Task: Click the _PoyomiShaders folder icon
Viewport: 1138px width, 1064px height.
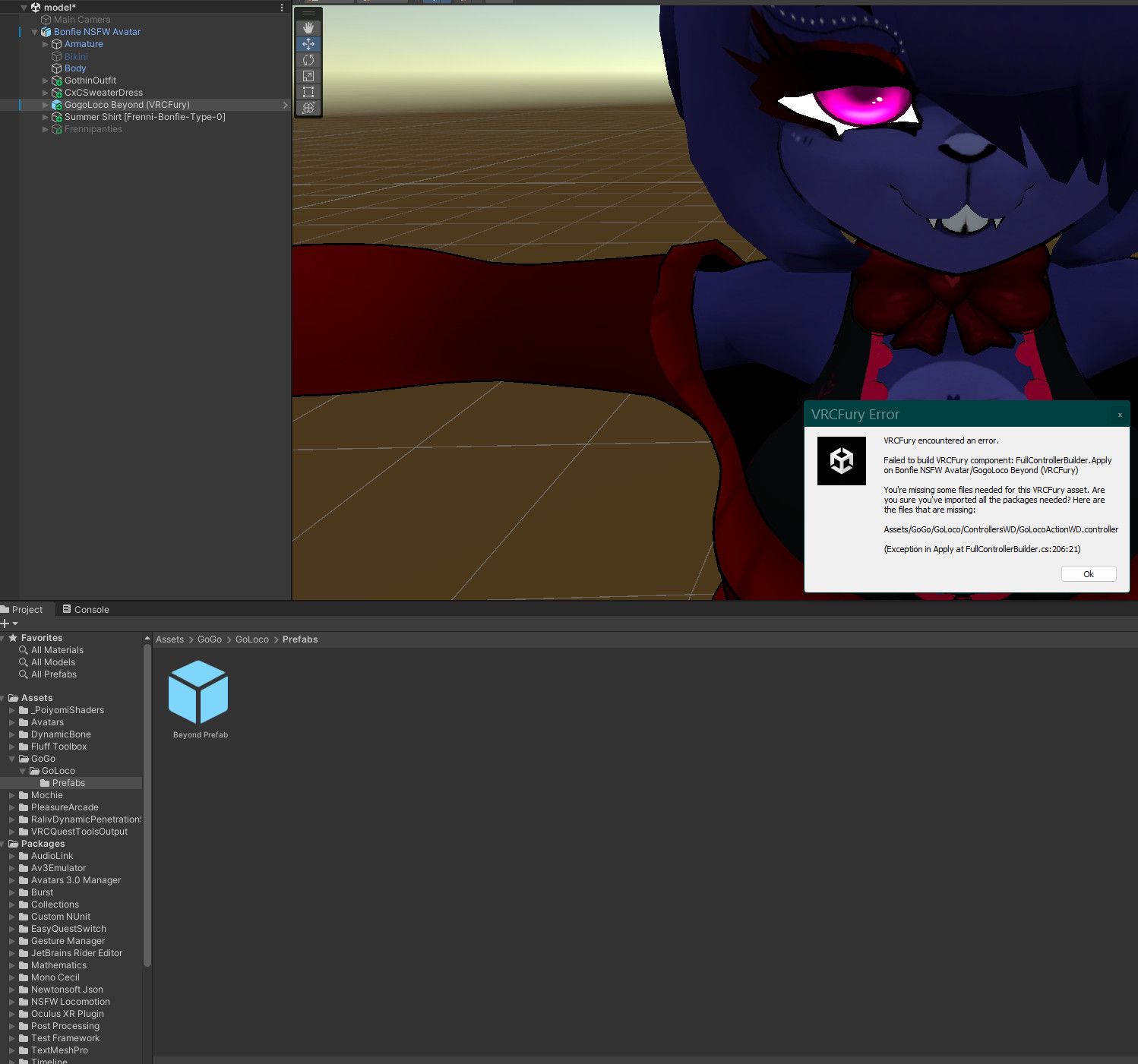Action: pyautogui.click(x=24, y=710)
